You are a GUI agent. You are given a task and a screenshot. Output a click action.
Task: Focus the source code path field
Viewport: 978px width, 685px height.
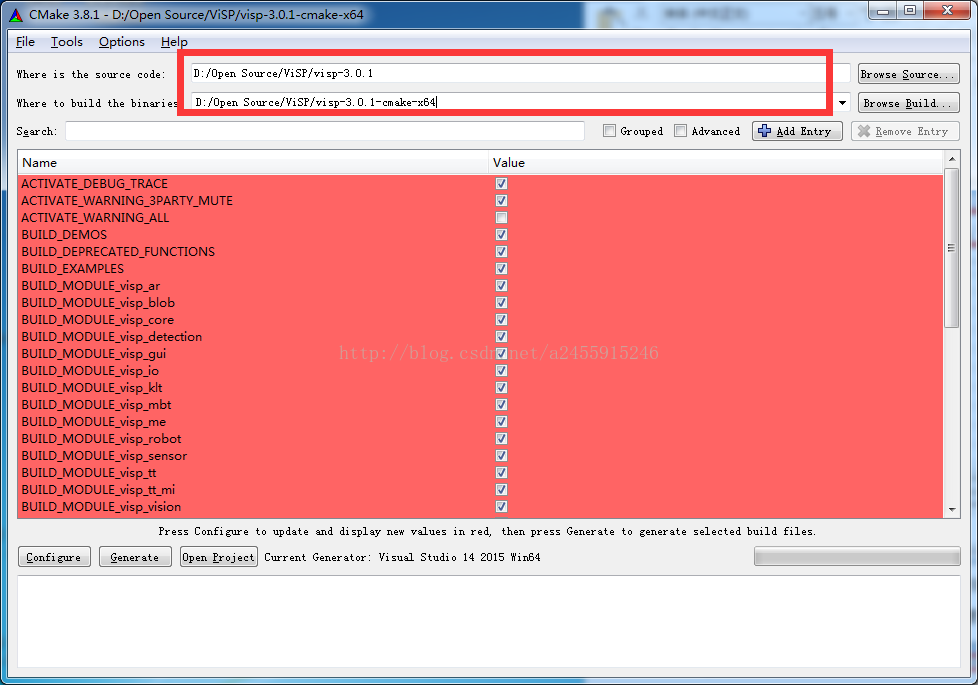point(520,74)
